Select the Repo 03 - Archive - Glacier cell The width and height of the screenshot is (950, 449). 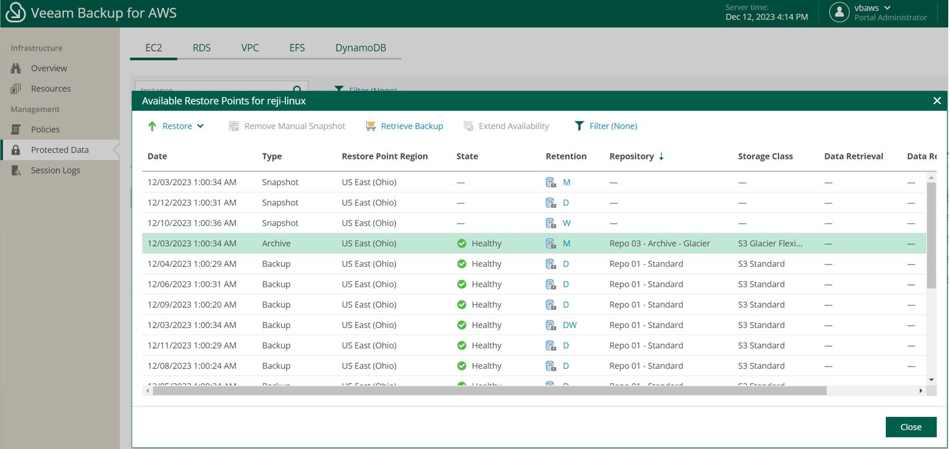click(660, 244)
